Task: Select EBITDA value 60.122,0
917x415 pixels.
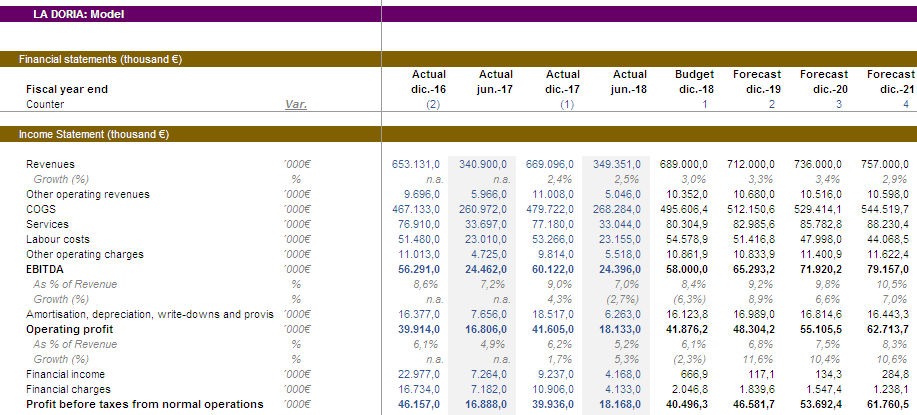Action: tap(553, 269)
